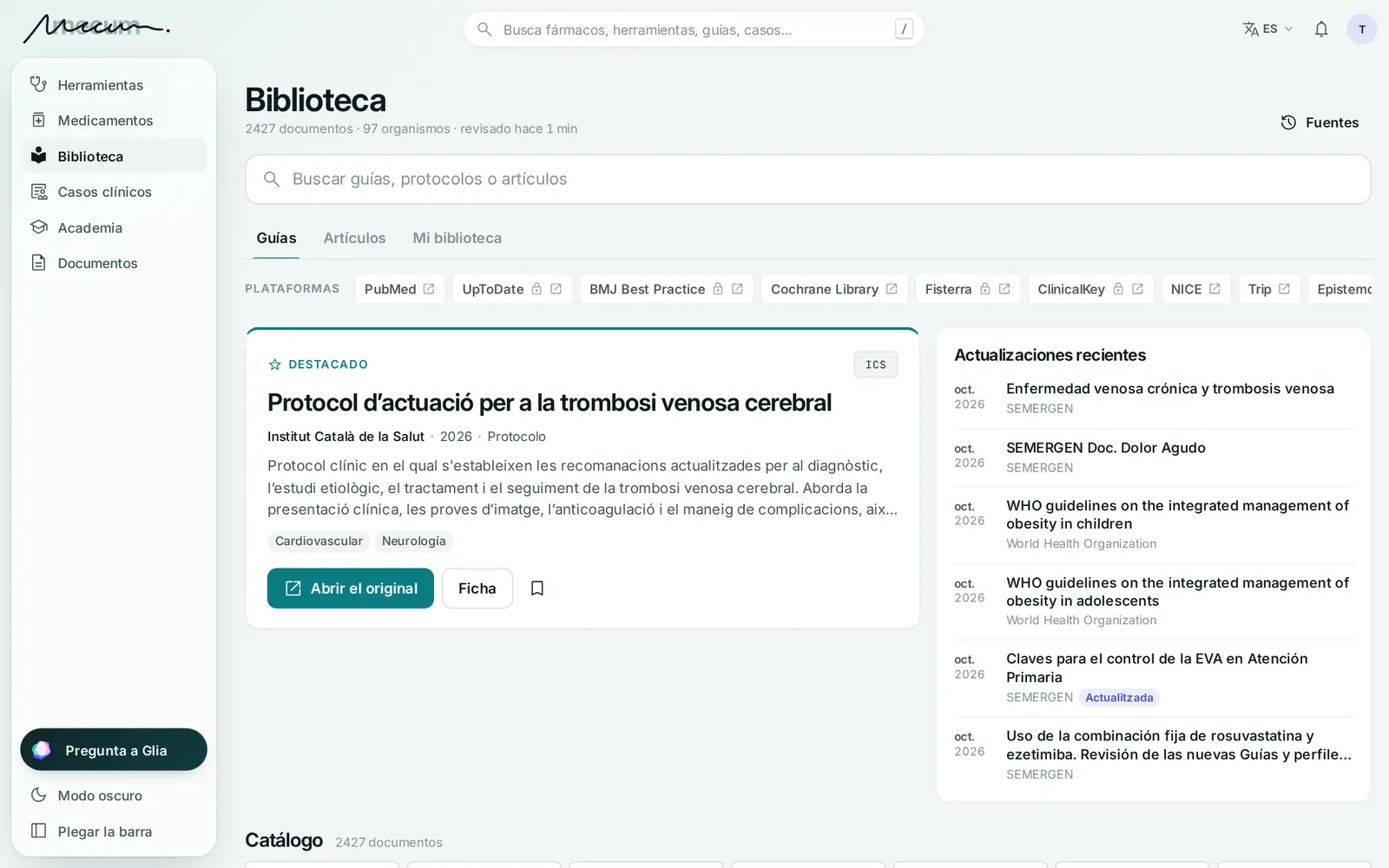The height and width of the screenshot is (868, 1389).
Task: Open WHO obesity in children guideline
Action: click(x=1154, y=524)
